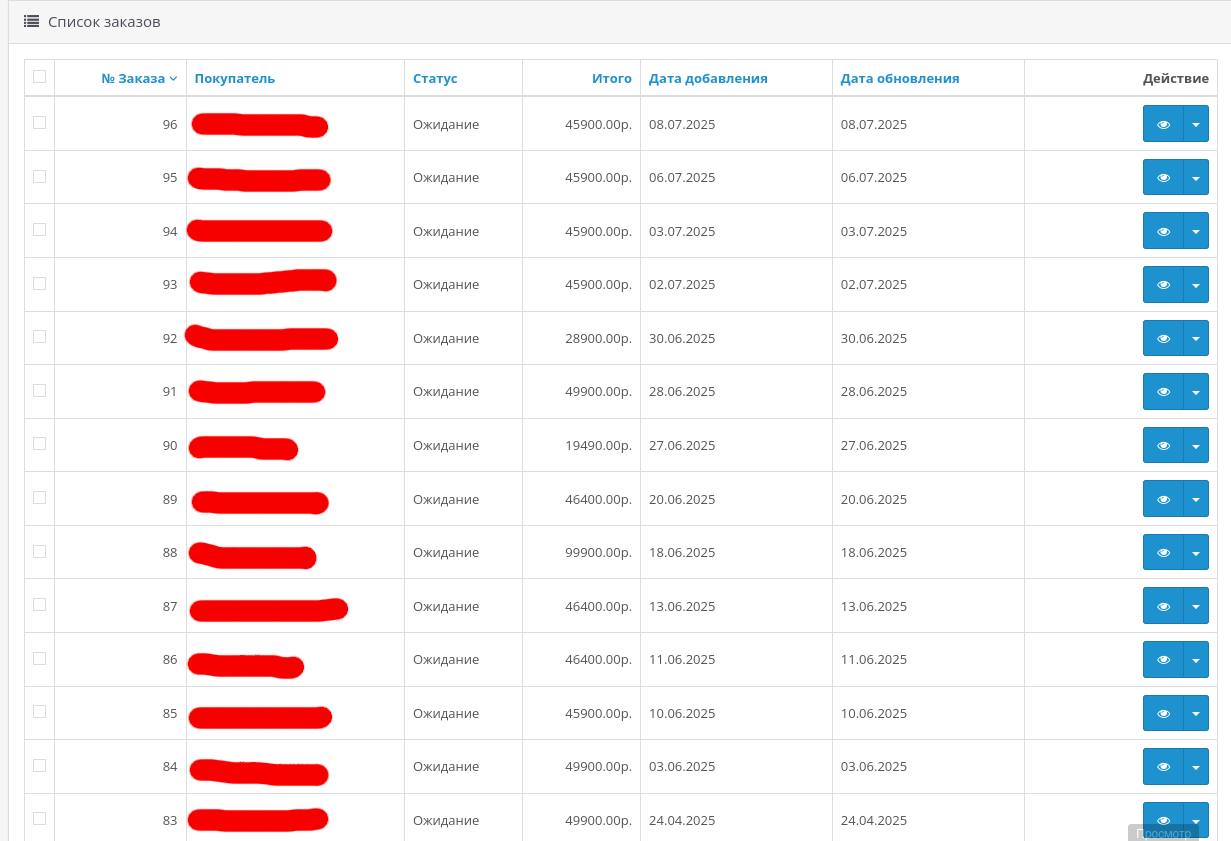Open action dropdown arrow for order 89
Viewport: 1231px width, 841px height.
point(1196,499)
